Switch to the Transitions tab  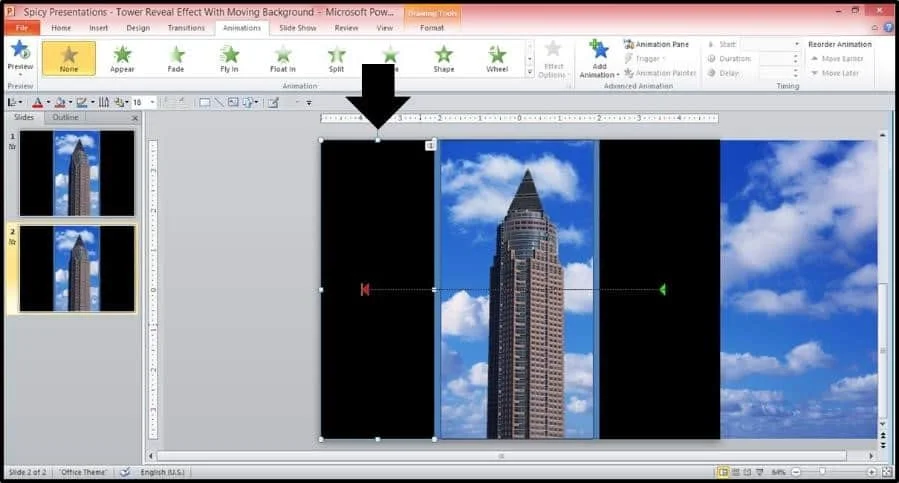pyautogui.click(x=186, y=28)
